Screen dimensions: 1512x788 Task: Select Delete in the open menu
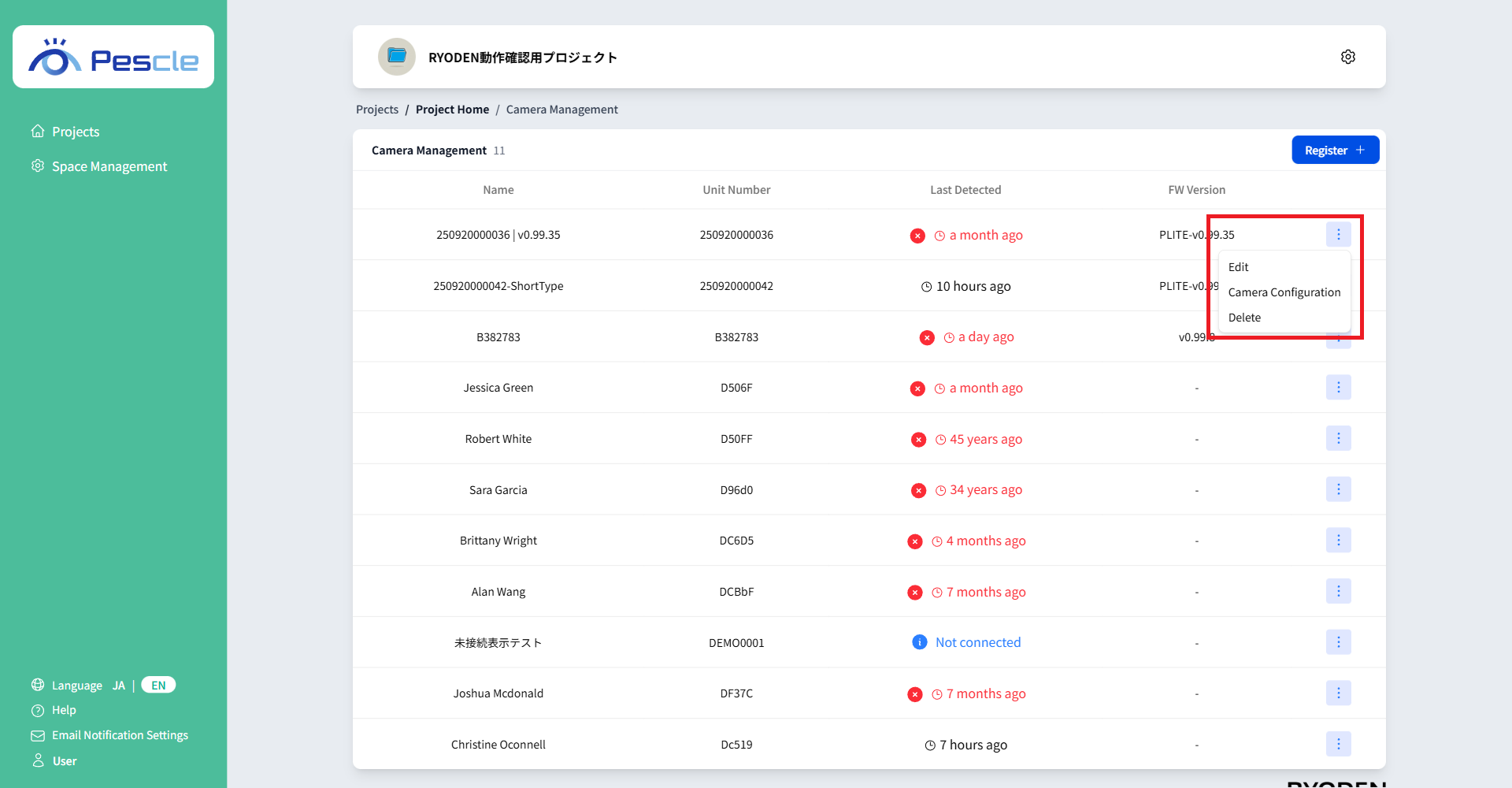click(1244, 318)
